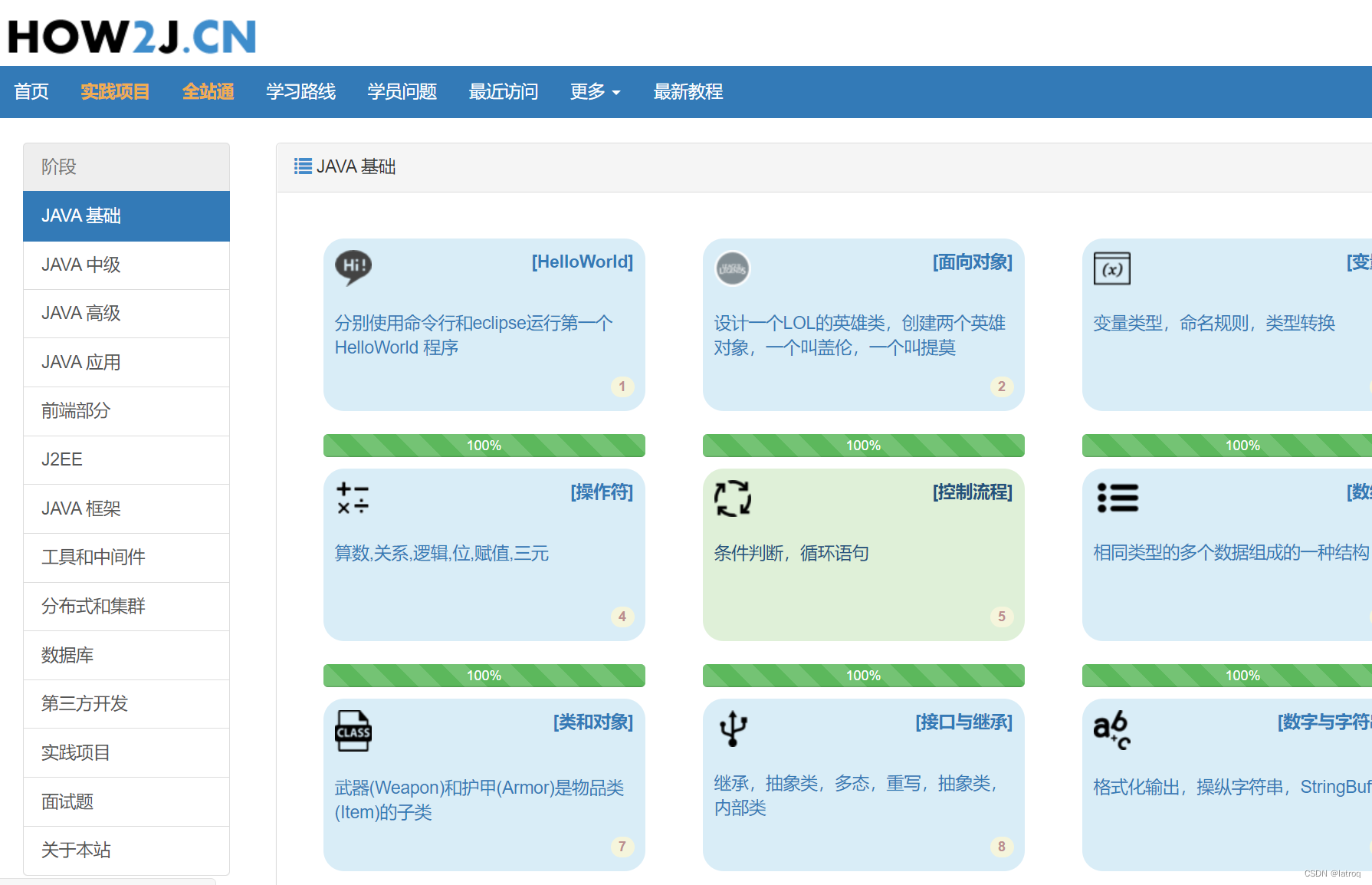Image resolution: width=1372 pixels, height=885 pixels.
Task: Open 学习路线 in navigation bar
Action: 300,92
